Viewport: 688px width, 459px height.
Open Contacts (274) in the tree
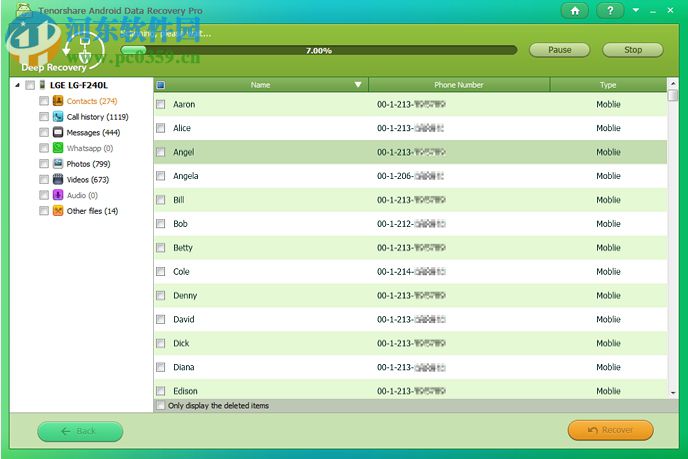92,101
